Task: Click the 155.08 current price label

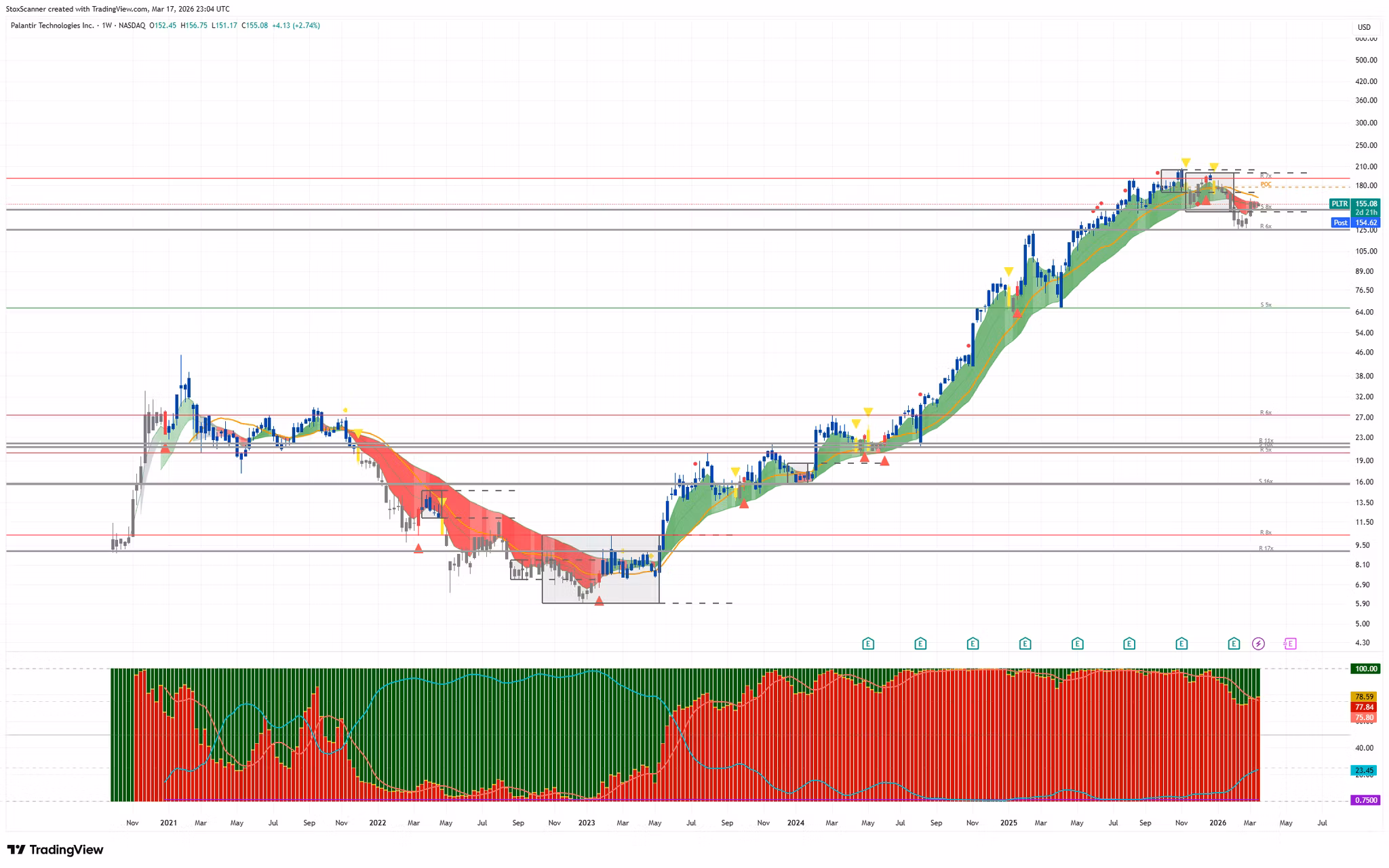Action: pos(1366,203)
